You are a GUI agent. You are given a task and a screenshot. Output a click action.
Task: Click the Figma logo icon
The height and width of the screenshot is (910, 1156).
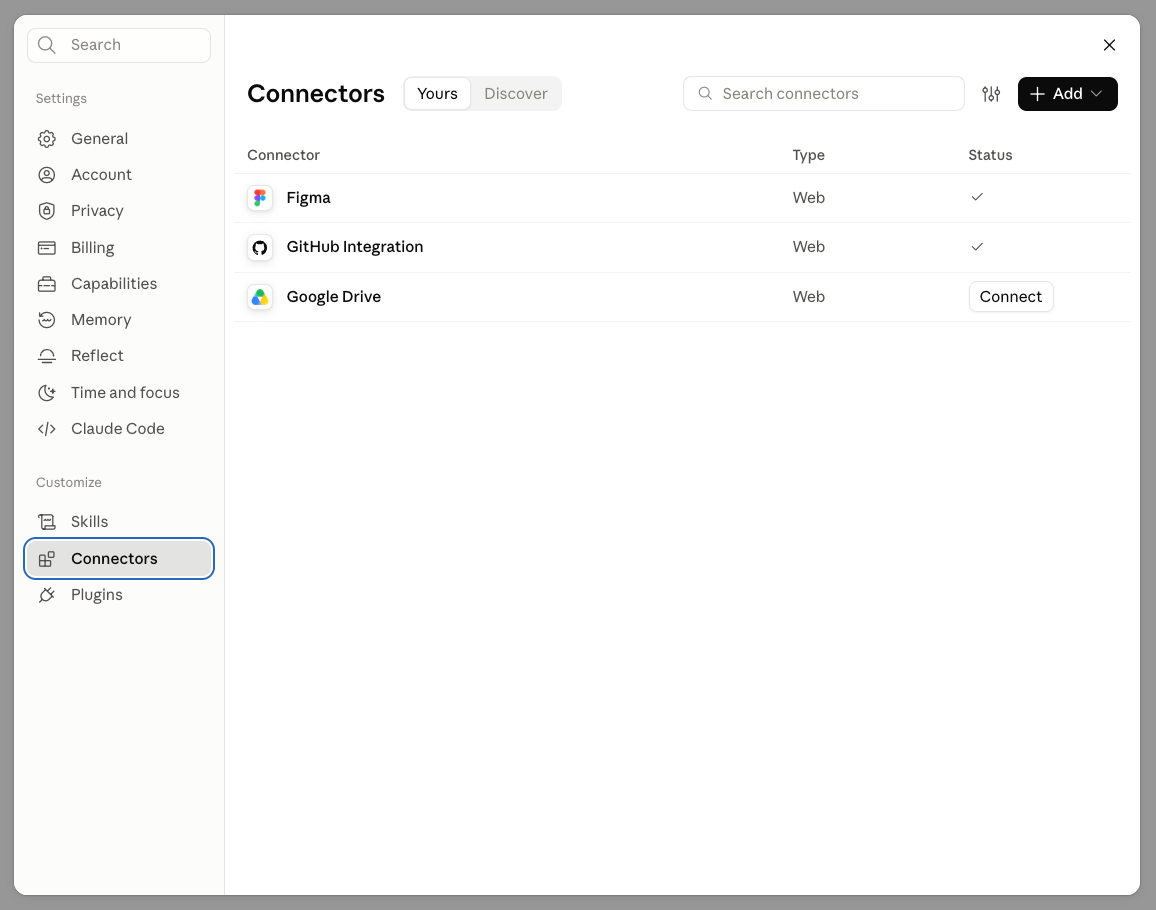260,198
